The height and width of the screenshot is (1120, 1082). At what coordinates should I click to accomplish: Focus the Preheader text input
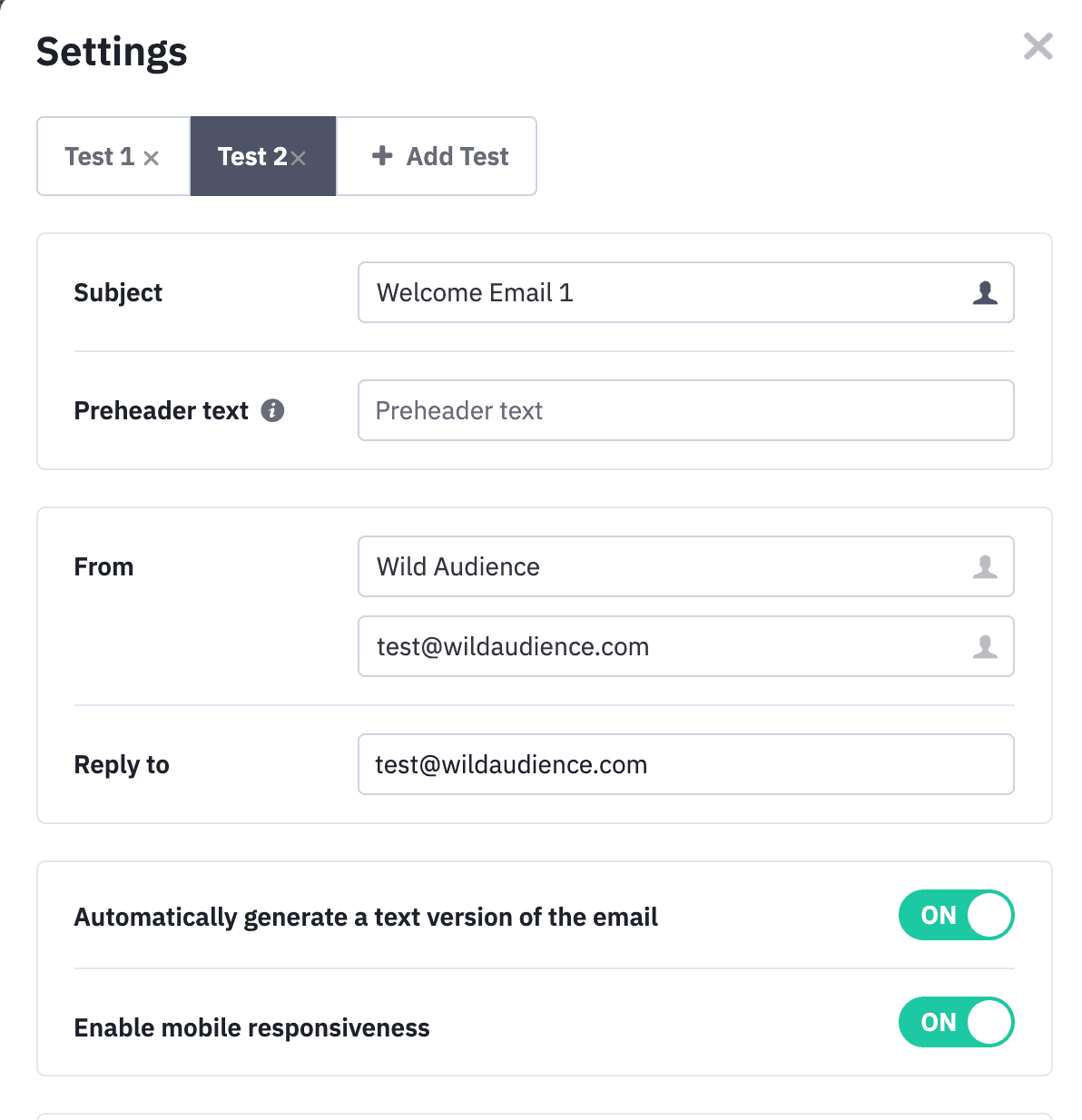[686, 410]
